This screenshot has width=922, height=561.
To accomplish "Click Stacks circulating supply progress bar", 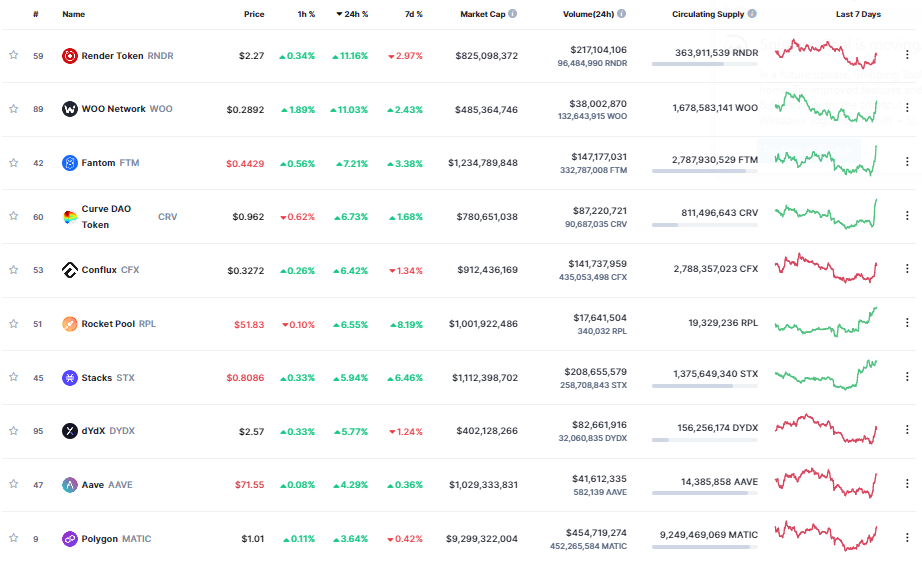I will 704,386.
